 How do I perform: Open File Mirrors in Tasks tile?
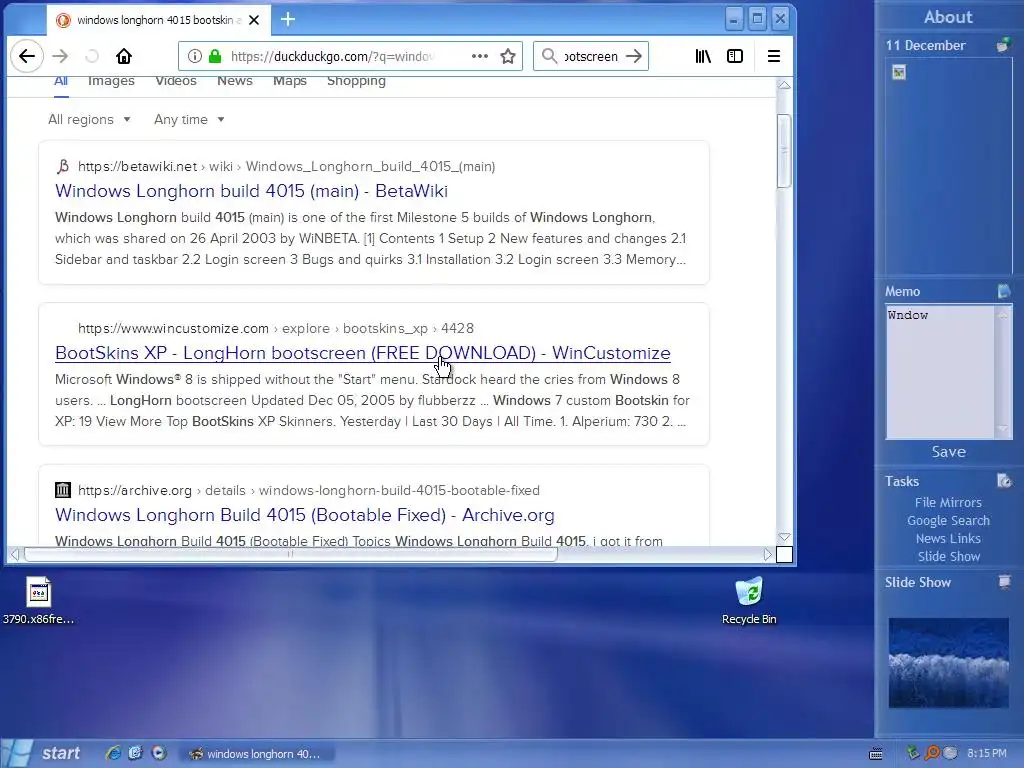(x=948, y=502)
